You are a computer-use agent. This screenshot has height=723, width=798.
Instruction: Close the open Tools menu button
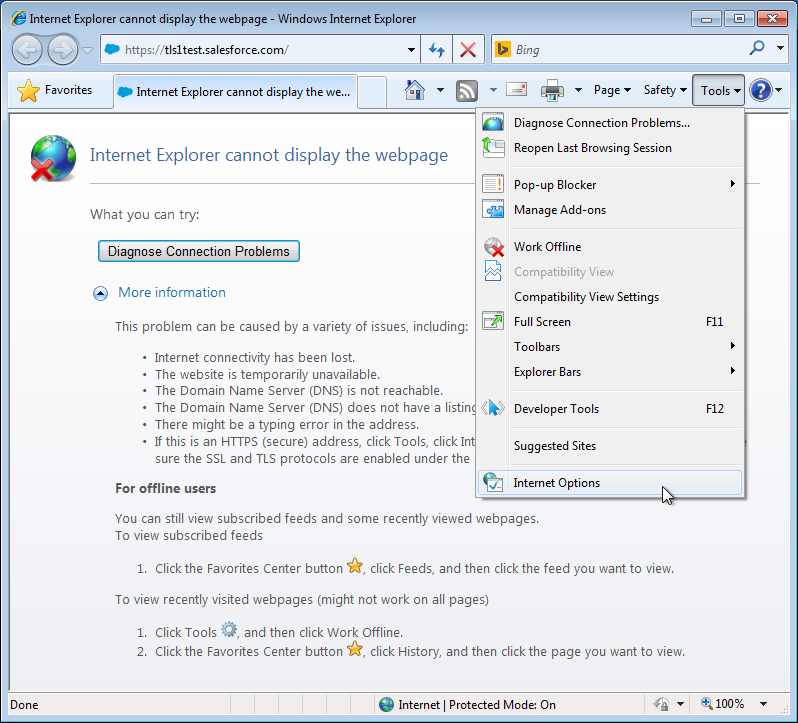click(x=718, y=91)
